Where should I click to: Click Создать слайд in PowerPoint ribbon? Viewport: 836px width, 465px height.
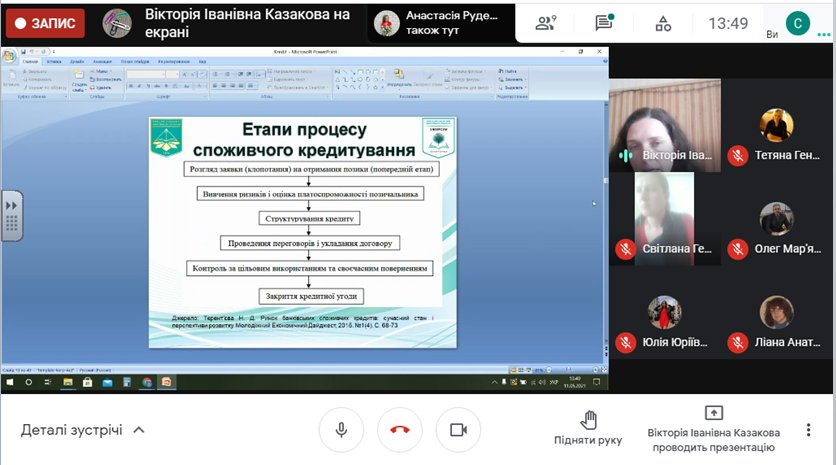79,80
